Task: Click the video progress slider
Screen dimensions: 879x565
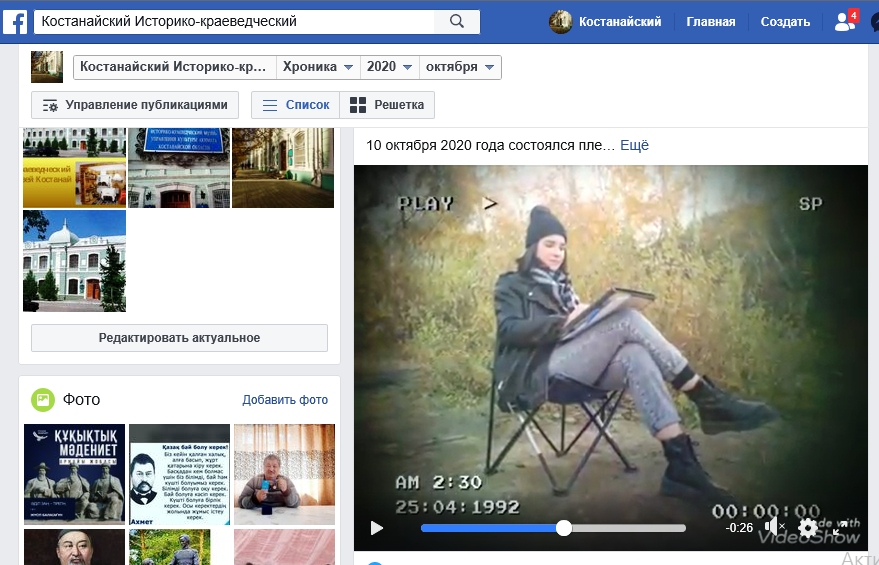Action: pos(553,528)
